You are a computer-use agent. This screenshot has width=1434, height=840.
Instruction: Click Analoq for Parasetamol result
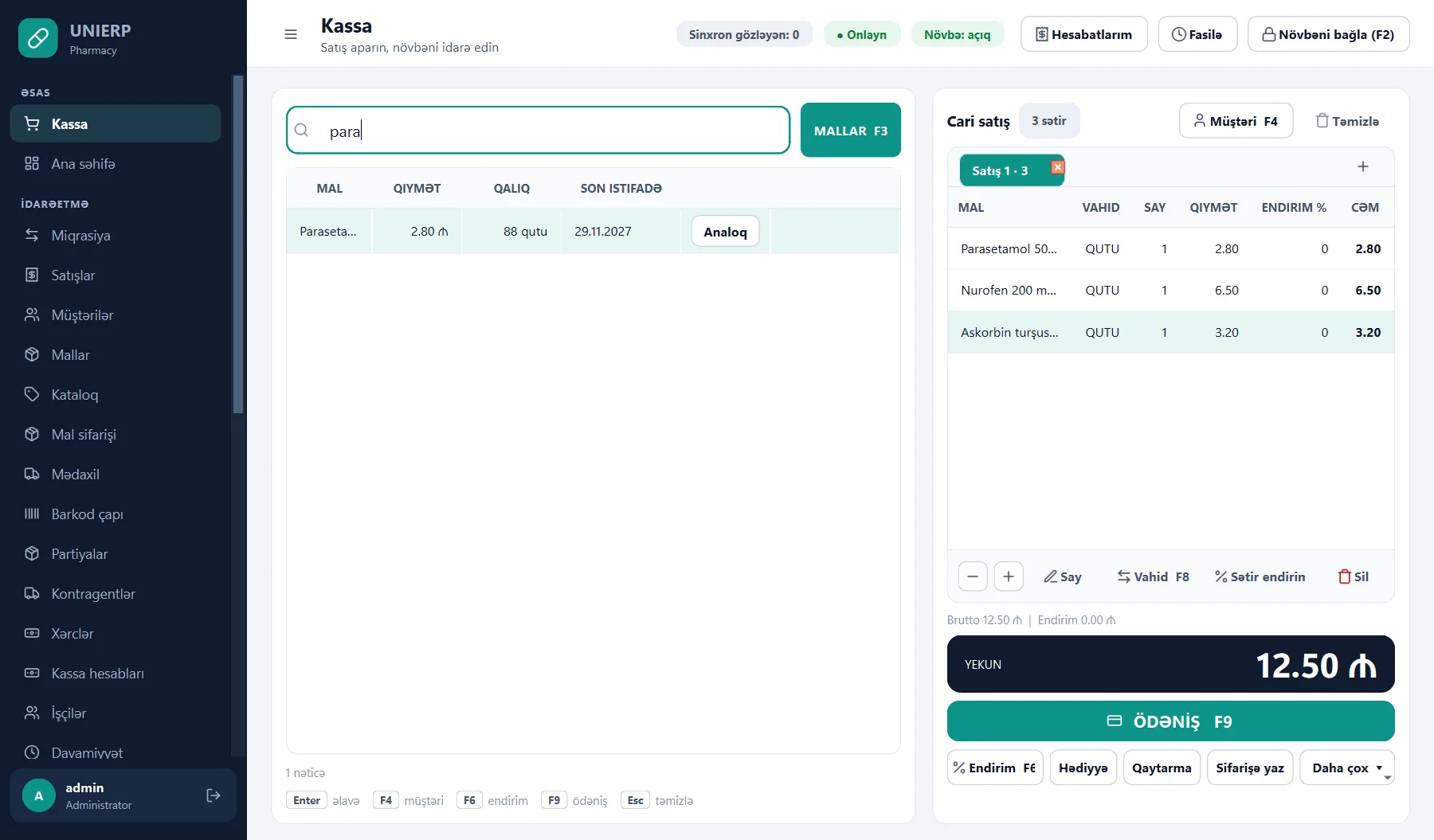point(725,232)
